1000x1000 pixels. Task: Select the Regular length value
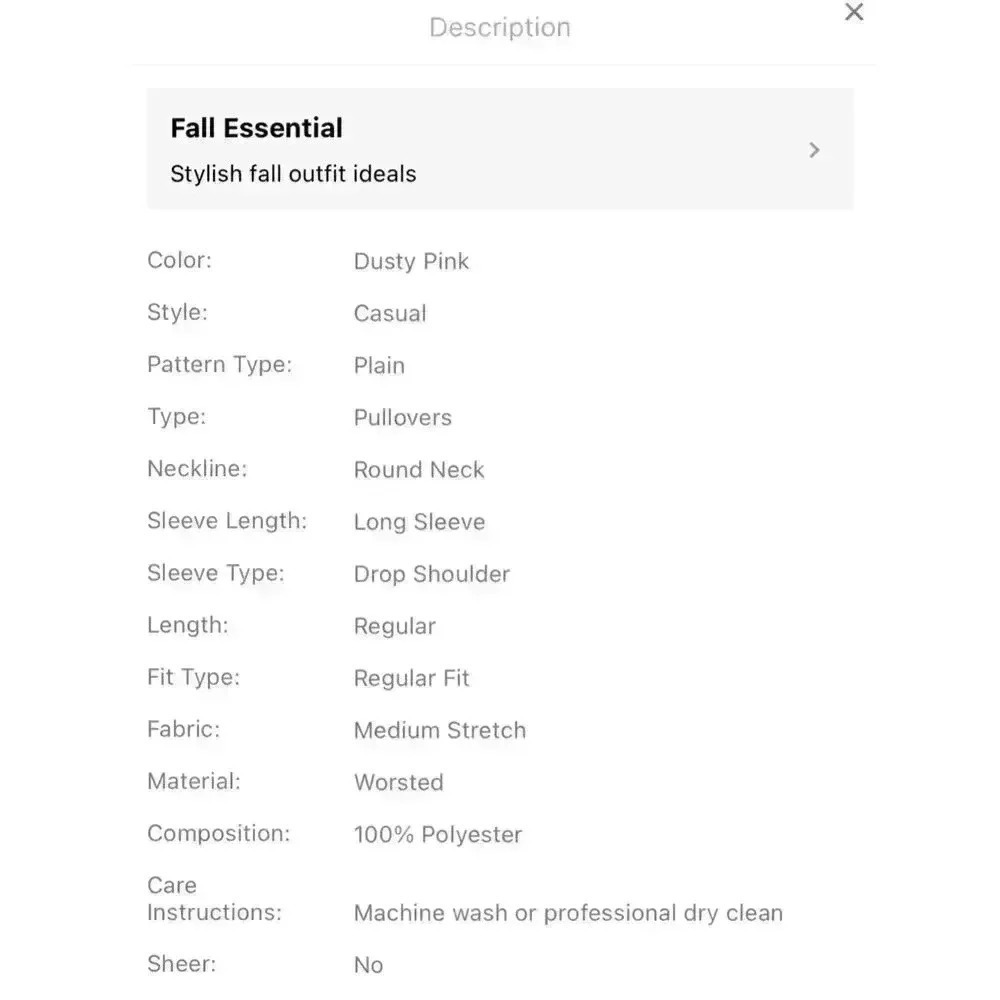click(x=395, y=626)
